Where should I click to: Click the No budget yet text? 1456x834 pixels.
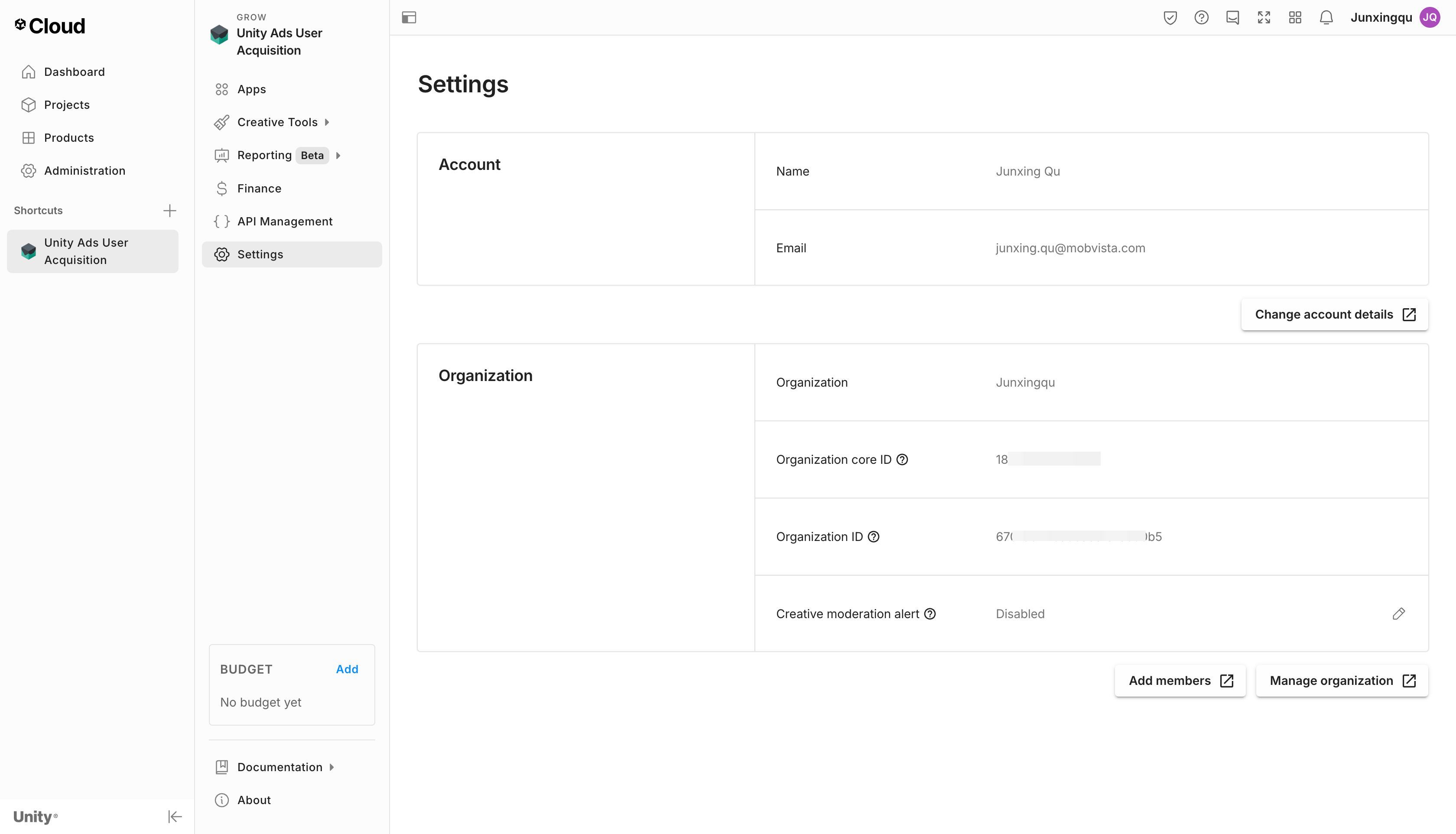260,702
